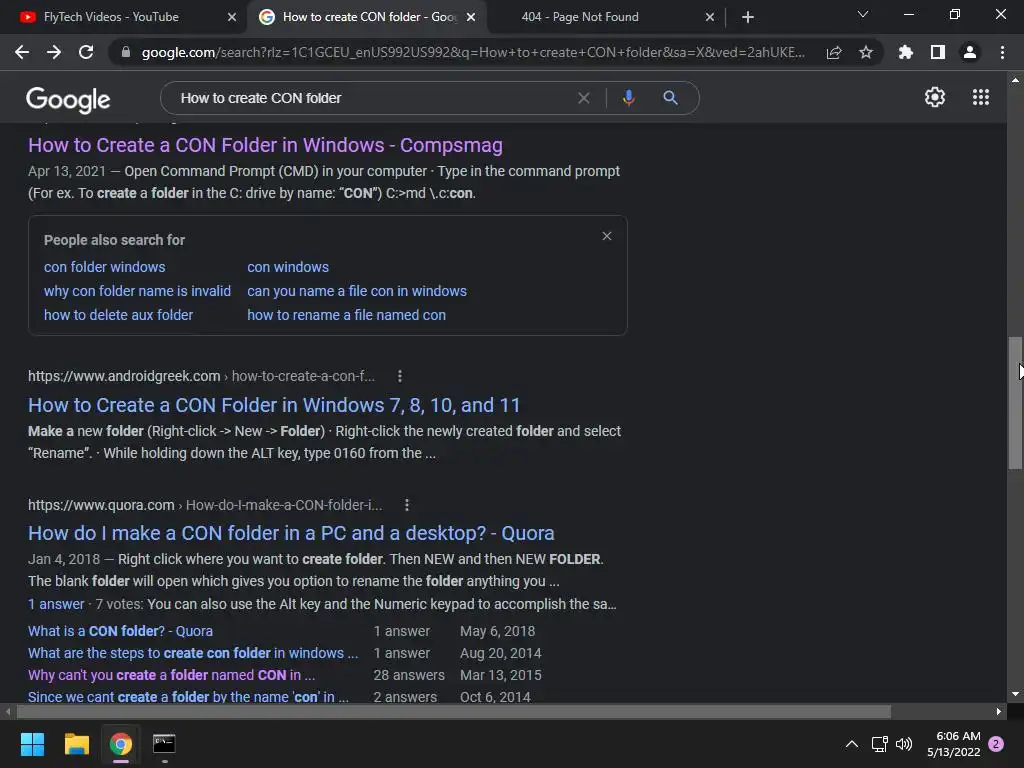Open the Chrome profile avatar

coord(970,52)
